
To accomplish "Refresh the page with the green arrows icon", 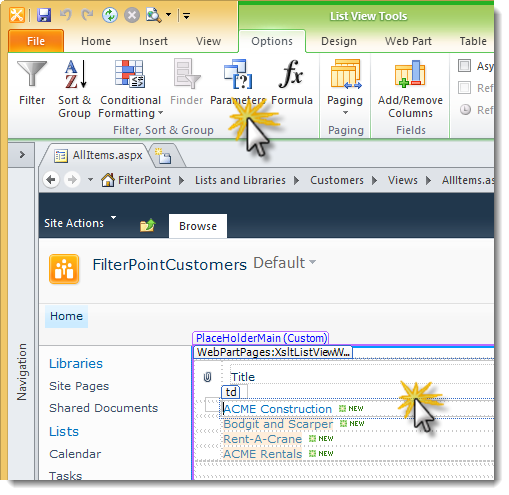I will (110, 15).
